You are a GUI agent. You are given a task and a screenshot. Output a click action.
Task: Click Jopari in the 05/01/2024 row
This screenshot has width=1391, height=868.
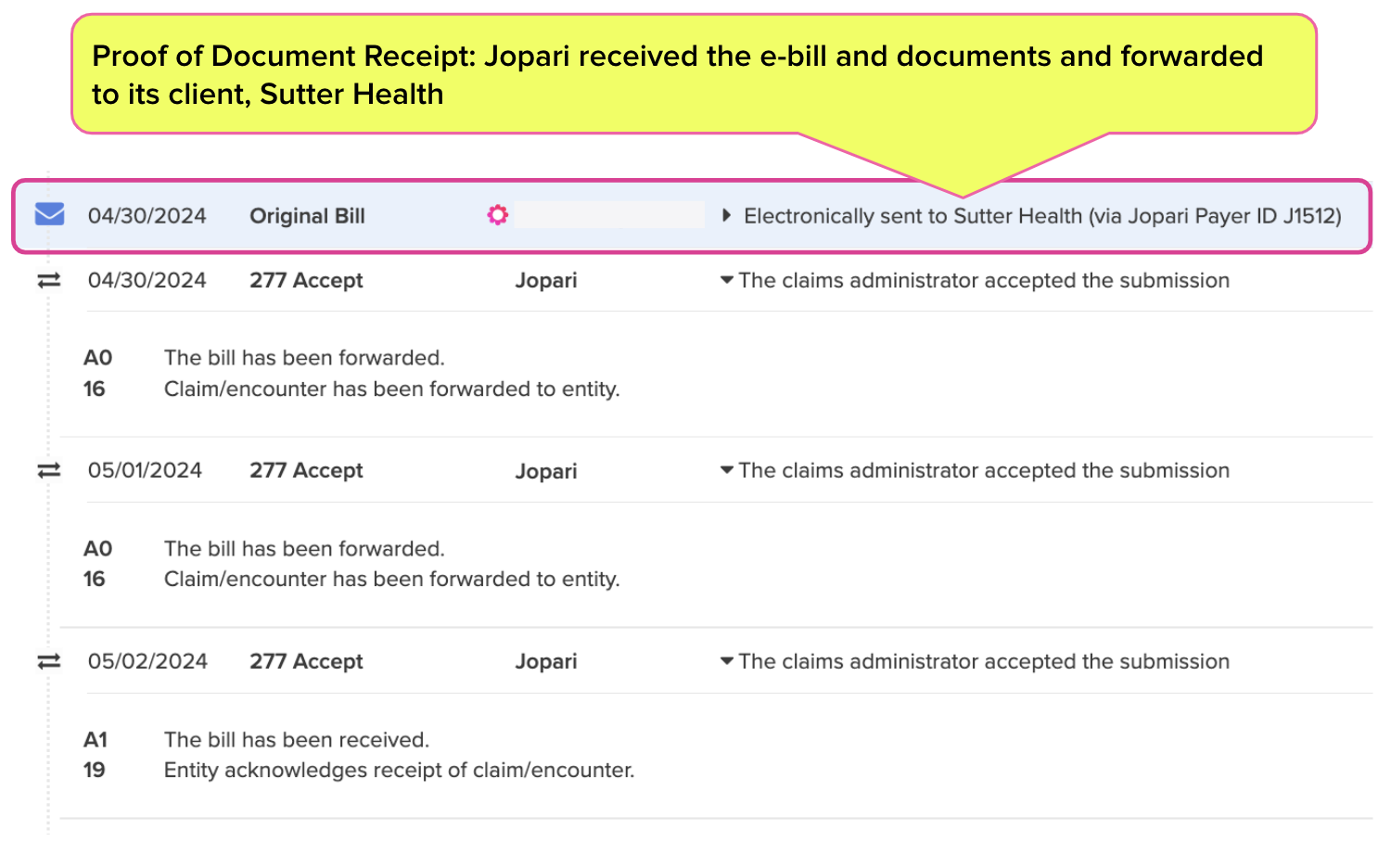point(546,471)
